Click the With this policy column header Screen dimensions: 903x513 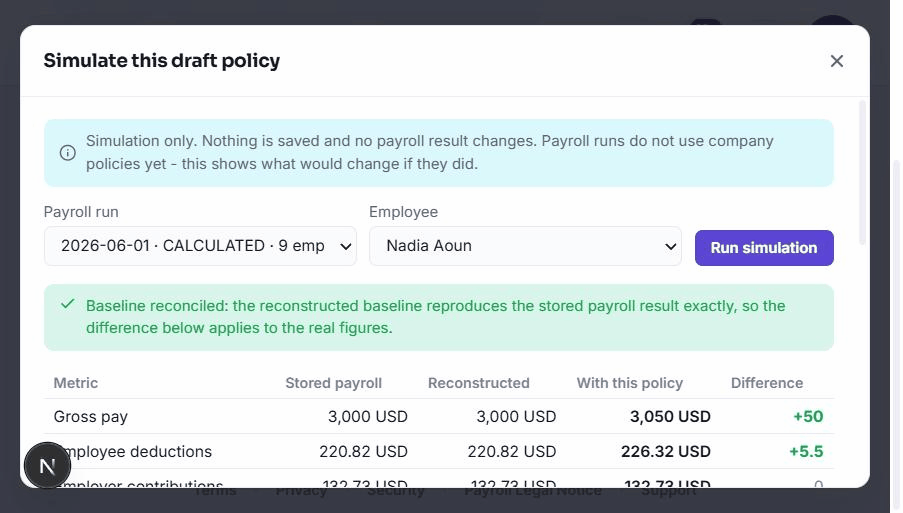tap(629, 383)
